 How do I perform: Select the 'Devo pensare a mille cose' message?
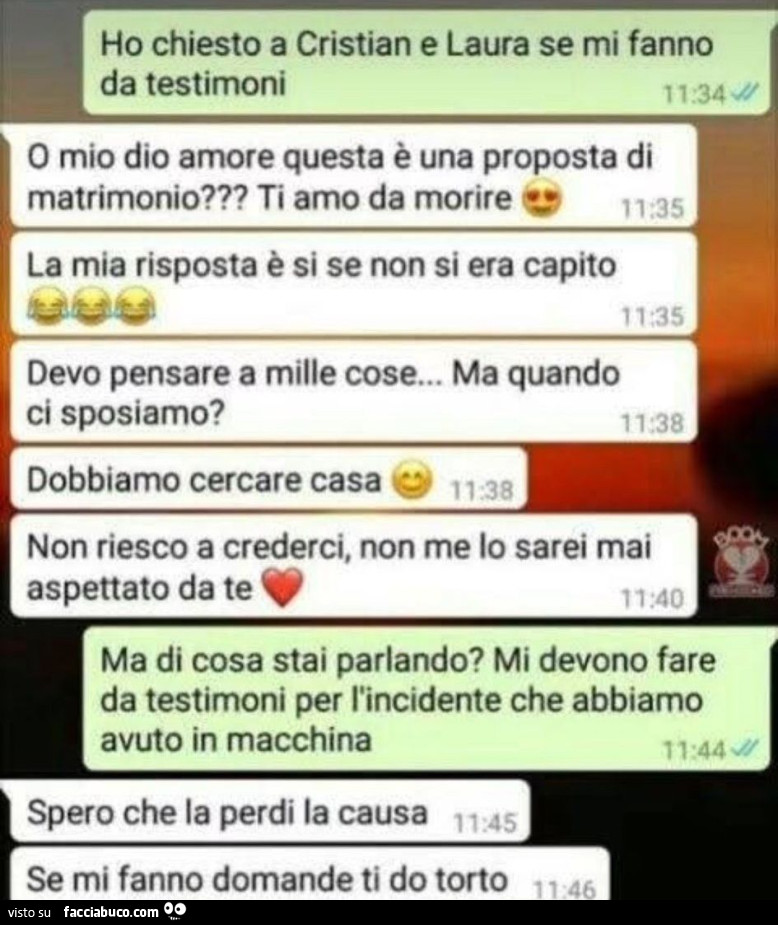pyautogui.click(x=353, y=392)
